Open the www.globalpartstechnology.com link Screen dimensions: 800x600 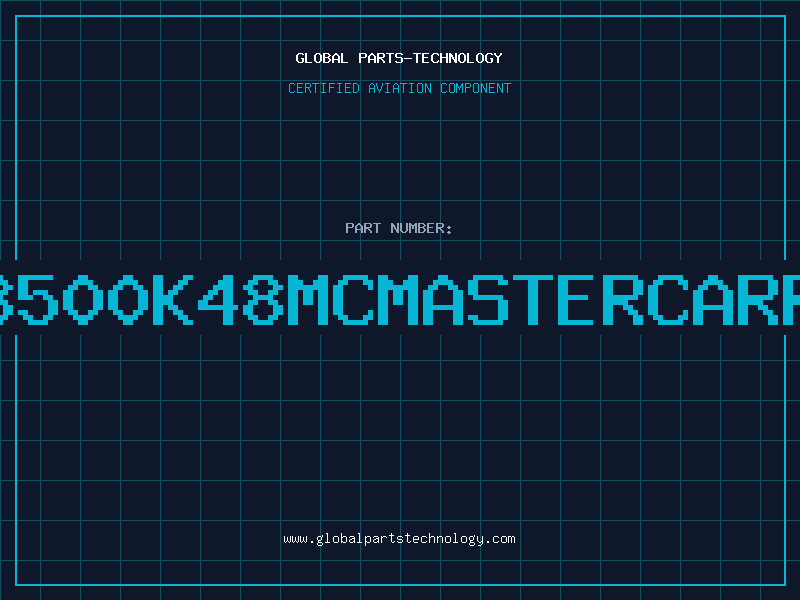tap(399, 539)
